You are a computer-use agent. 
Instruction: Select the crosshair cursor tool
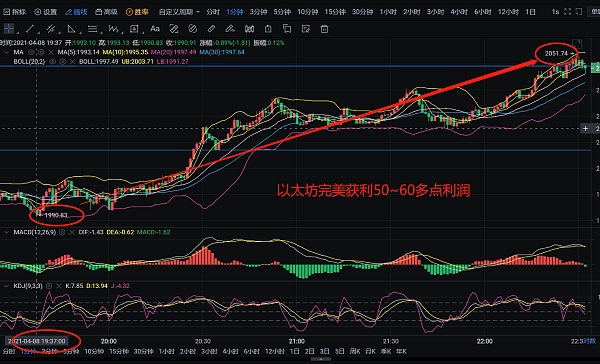8,29
